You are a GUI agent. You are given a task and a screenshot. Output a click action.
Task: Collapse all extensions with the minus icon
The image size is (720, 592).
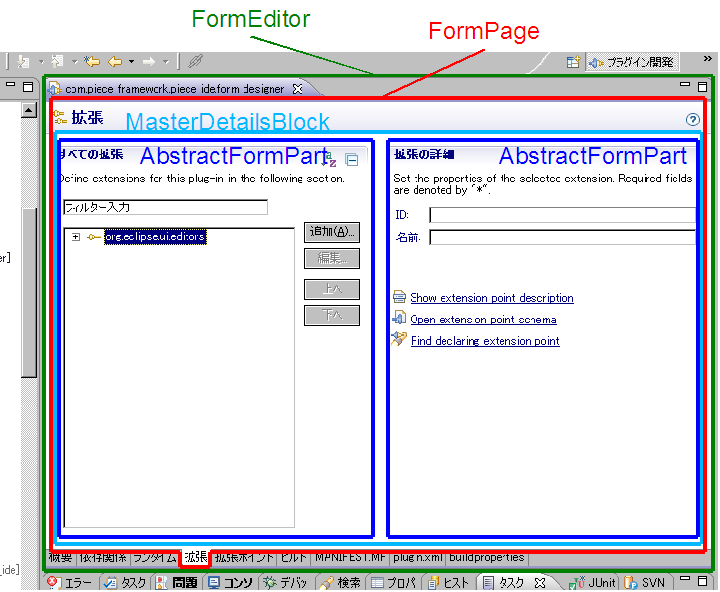click(352, 159)
